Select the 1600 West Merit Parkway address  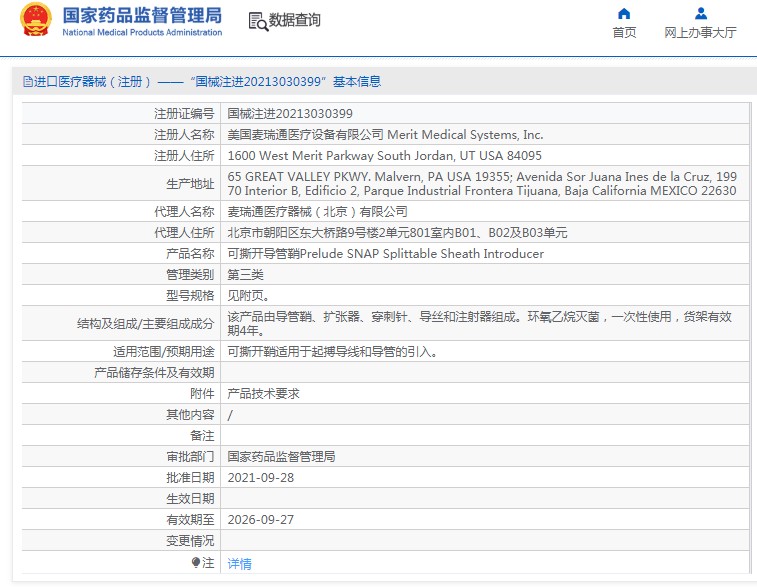coord(384,155)
